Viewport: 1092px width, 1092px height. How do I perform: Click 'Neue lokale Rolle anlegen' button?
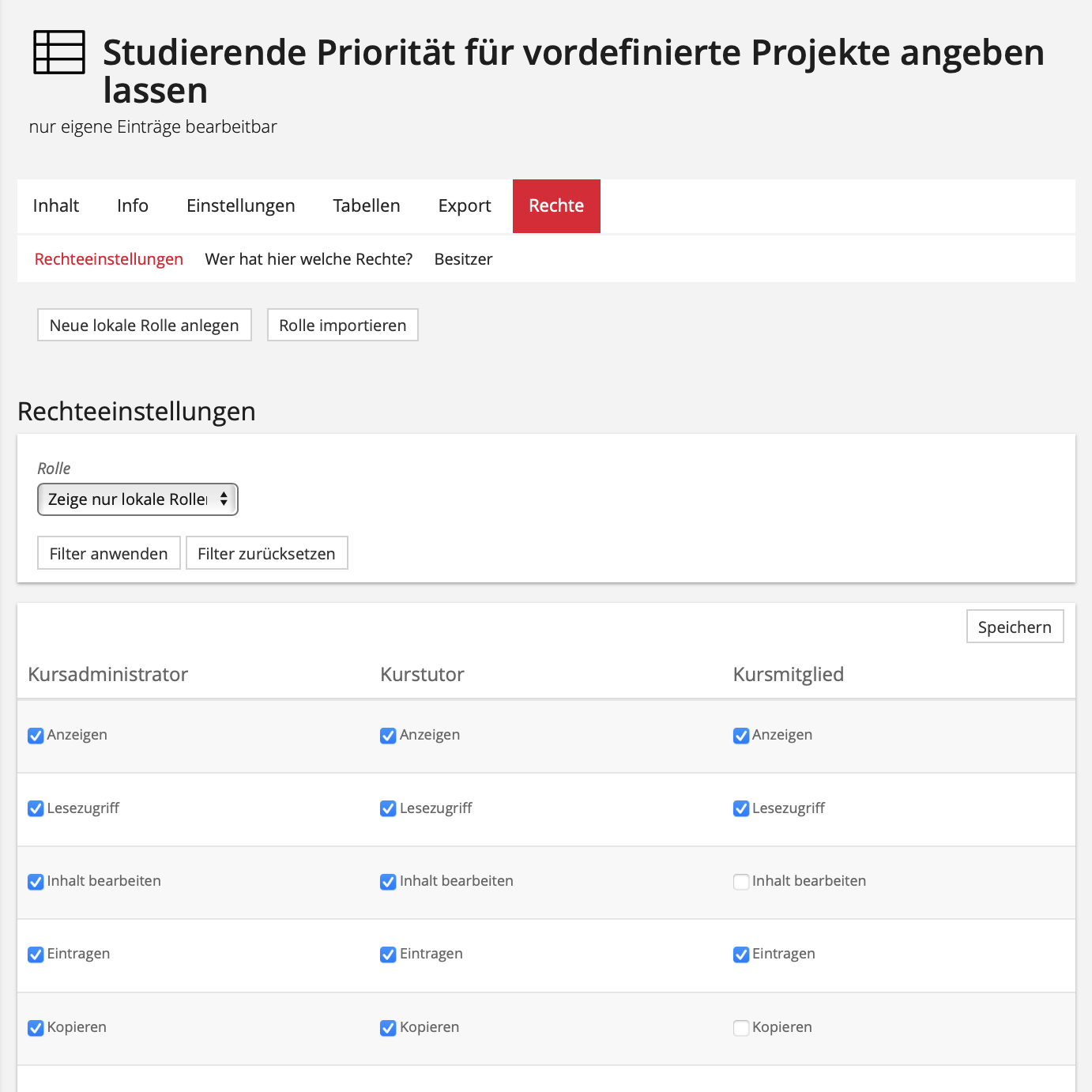pyautogui.click(x=144, y=326)
